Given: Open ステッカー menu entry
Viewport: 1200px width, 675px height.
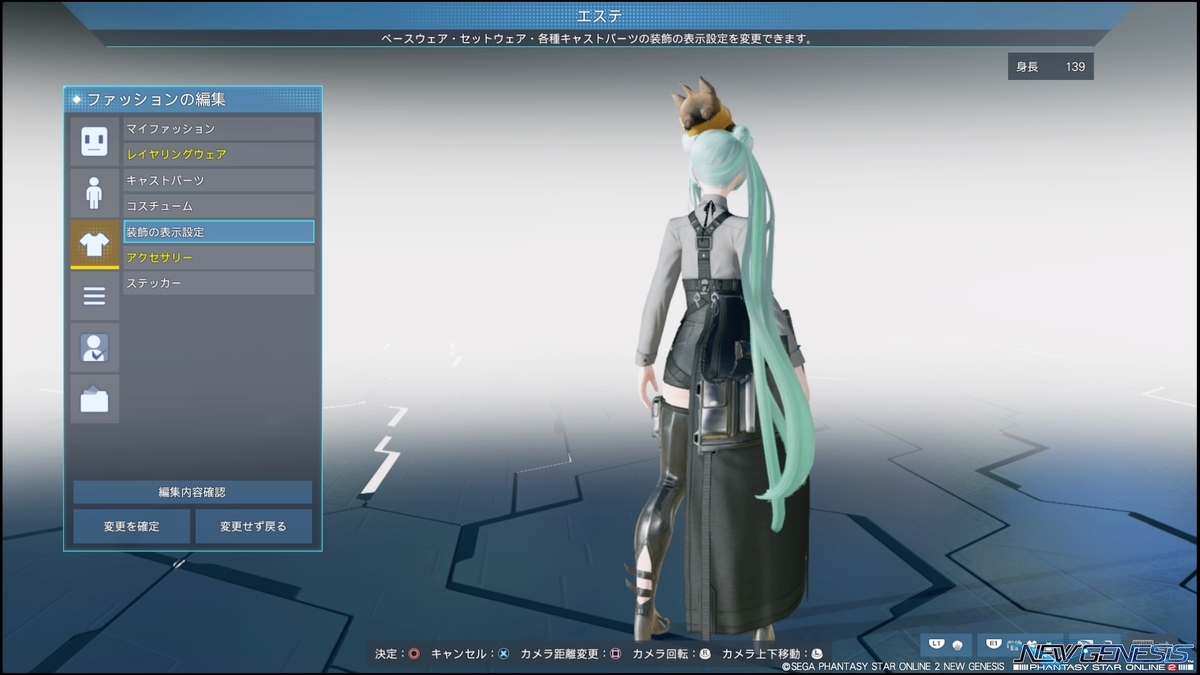Looking at the screenshot, I should 218,283.
